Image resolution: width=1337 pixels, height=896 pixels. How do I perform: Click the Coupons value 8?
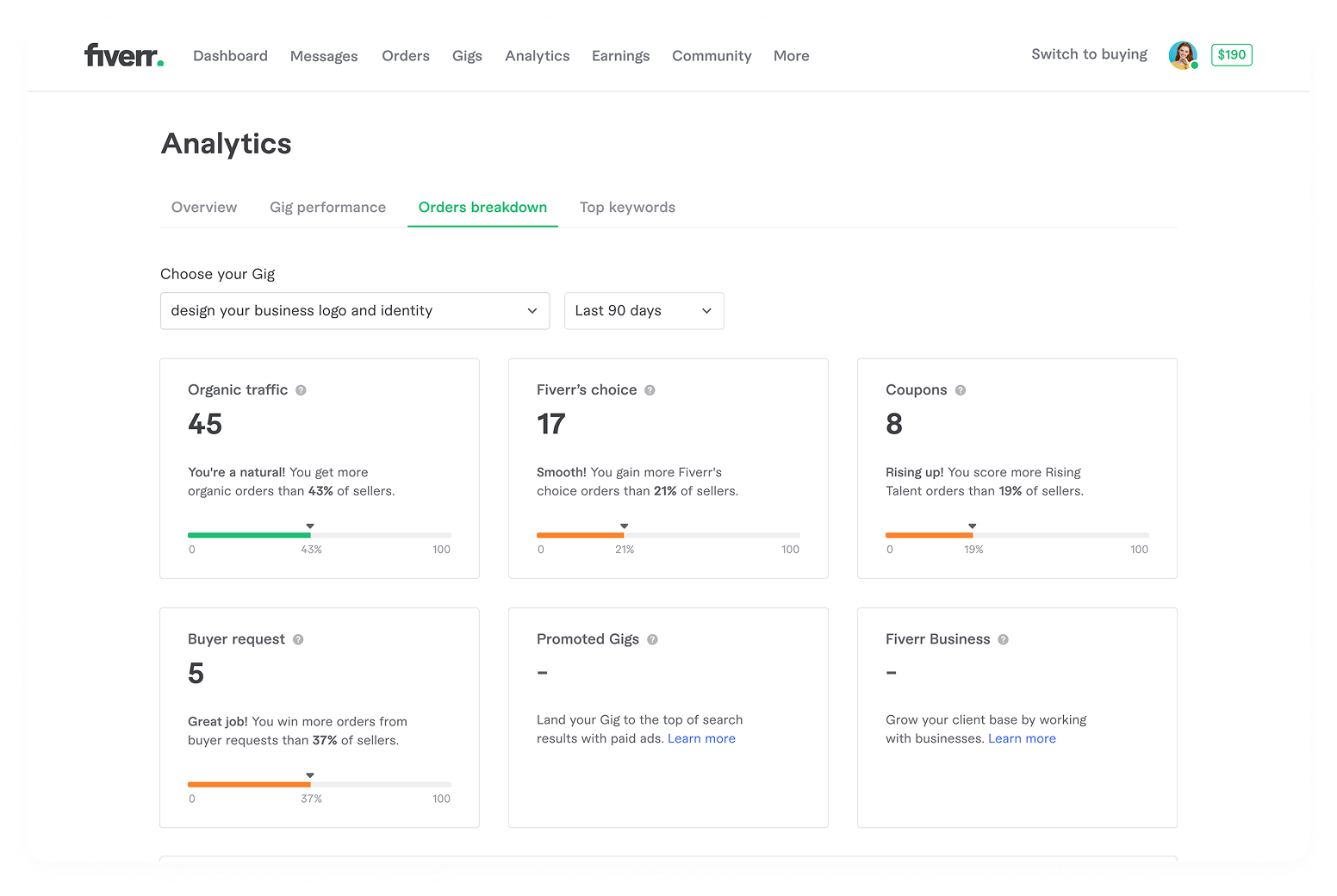point(894,424)
